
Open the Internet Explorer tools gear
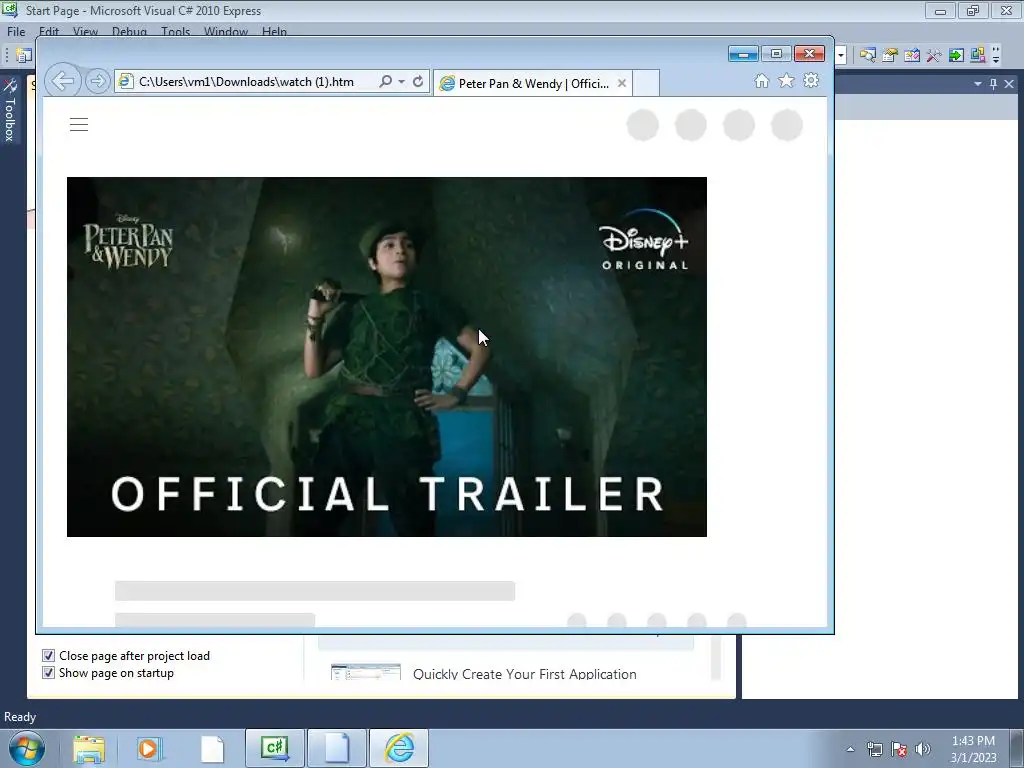tap(811, 81)
